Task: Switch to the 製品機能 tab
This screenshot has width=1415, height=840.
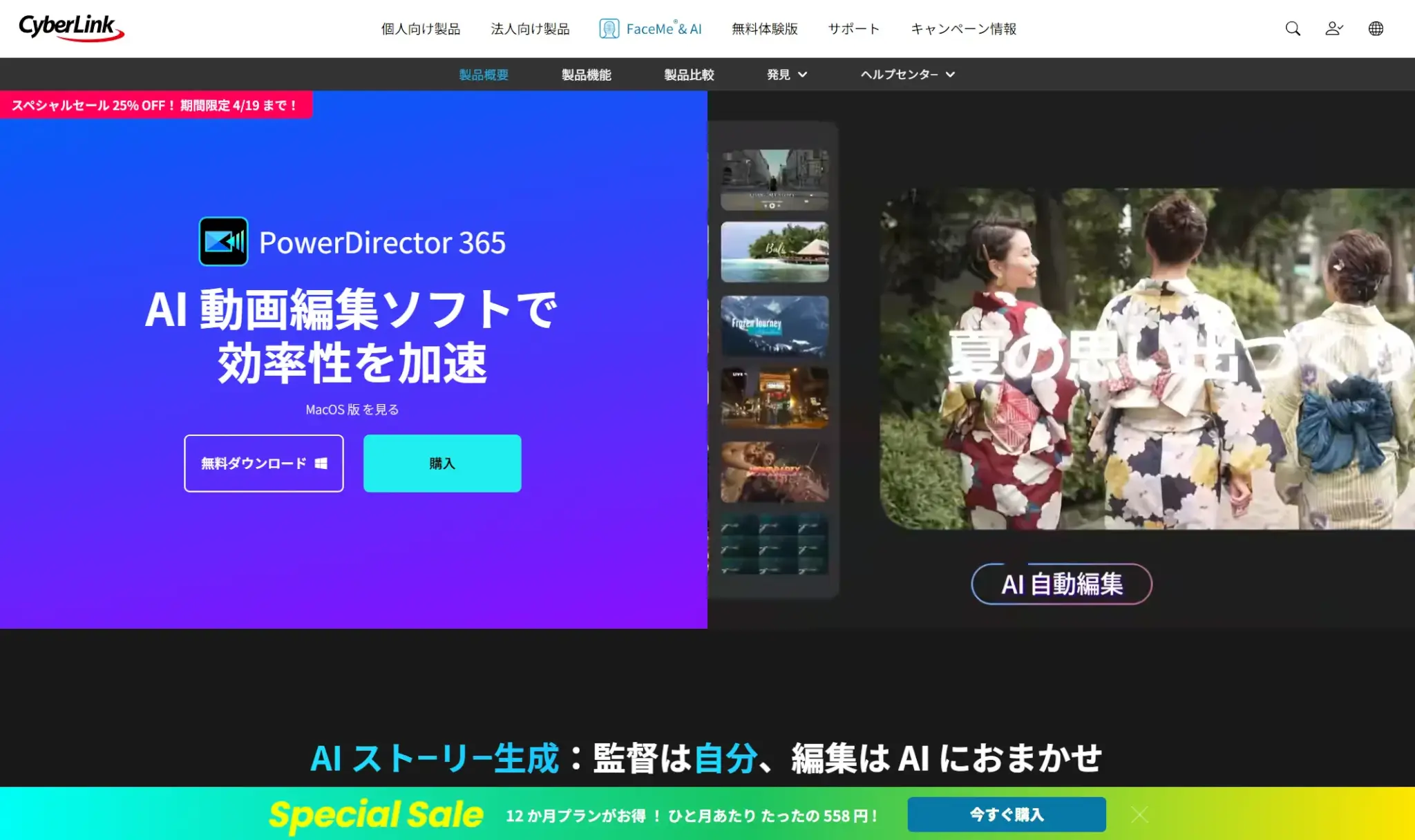Action: coord(586,75)
